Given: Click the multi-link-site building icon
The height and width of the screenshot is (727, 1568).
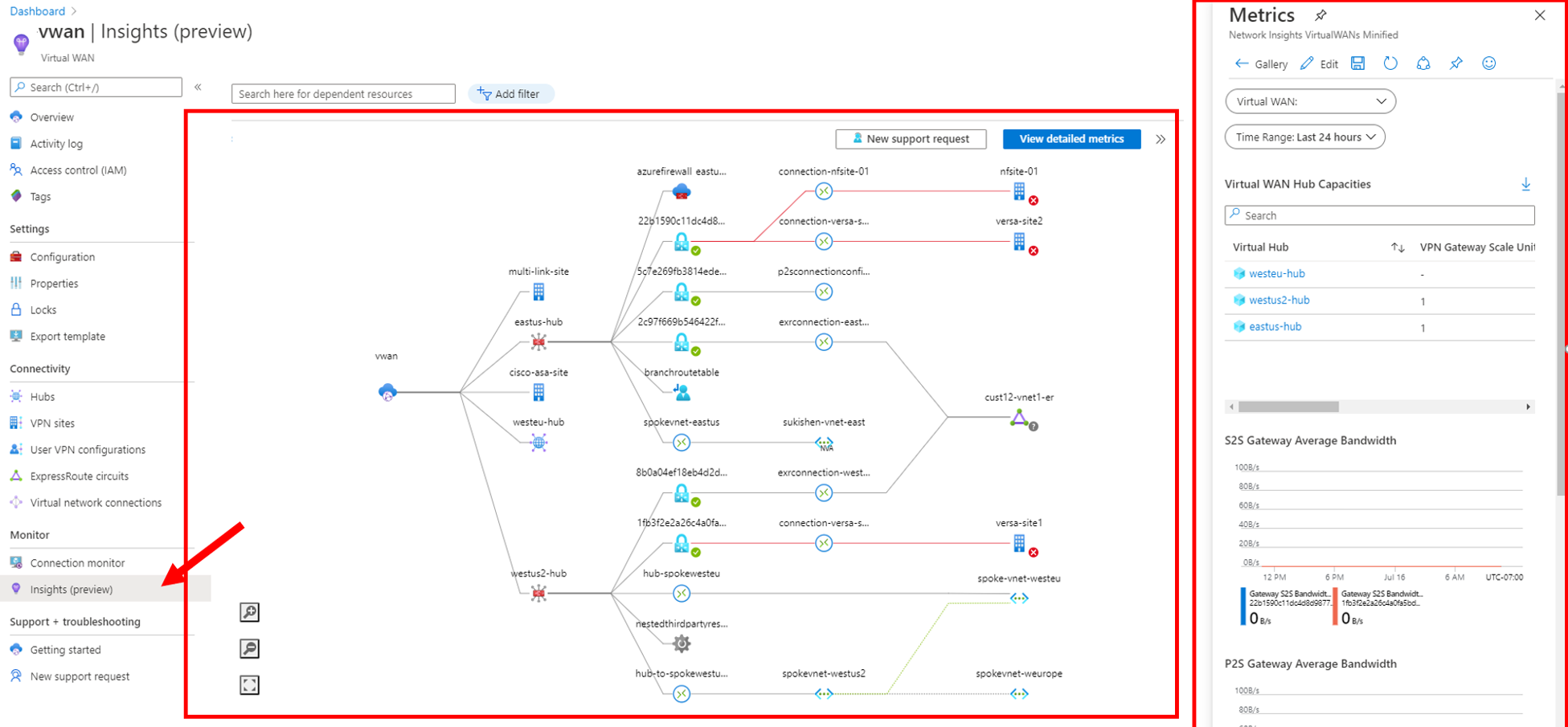Looking at the screenshot, I should tap(538, 292).
